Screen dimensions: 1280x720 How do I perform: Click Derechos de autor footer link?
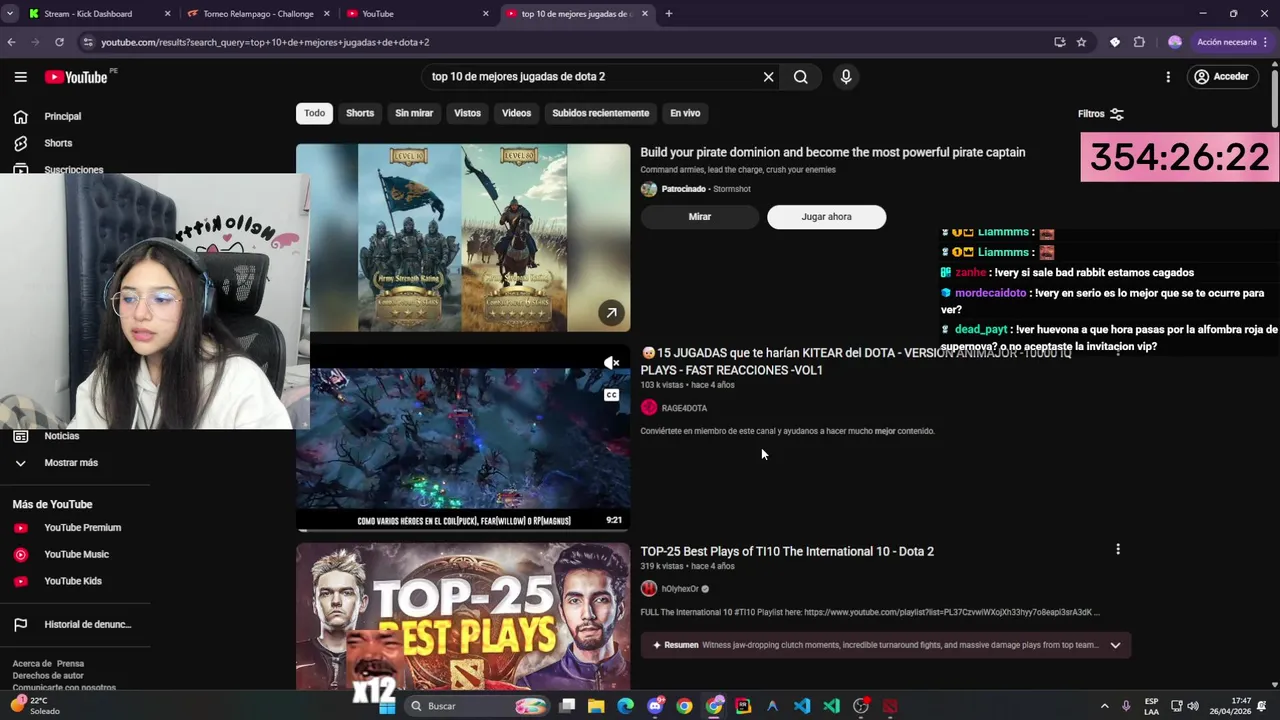coord(48,676)
